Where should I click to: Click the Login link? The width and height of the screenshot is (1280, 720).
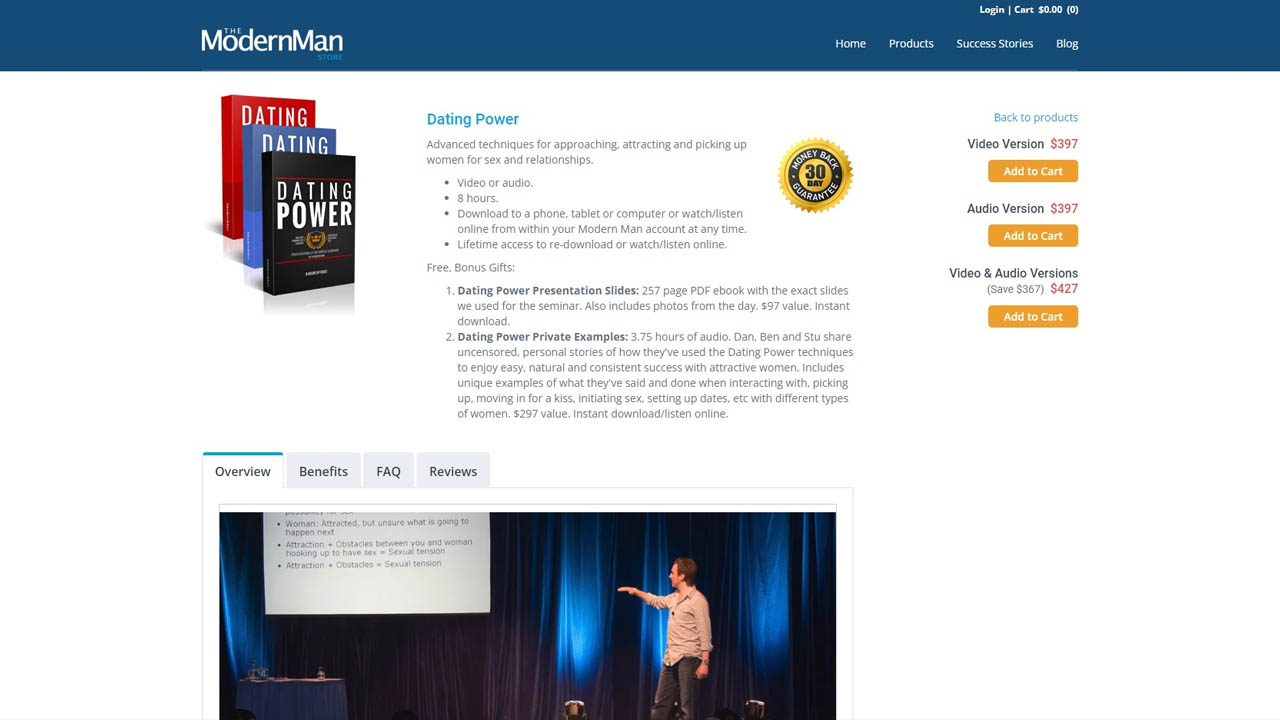[x=991, y=9]
